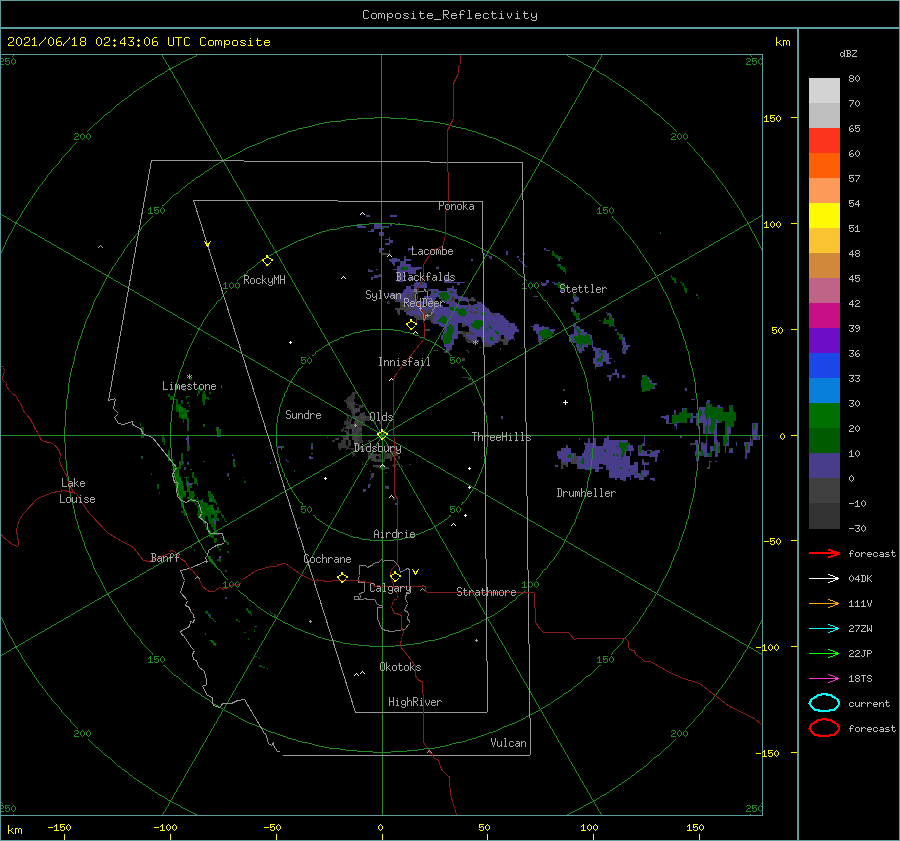Viewport: 900px width, 841px height.
Task: Click the Lake Louise label
Action: (x=77, y=491)
